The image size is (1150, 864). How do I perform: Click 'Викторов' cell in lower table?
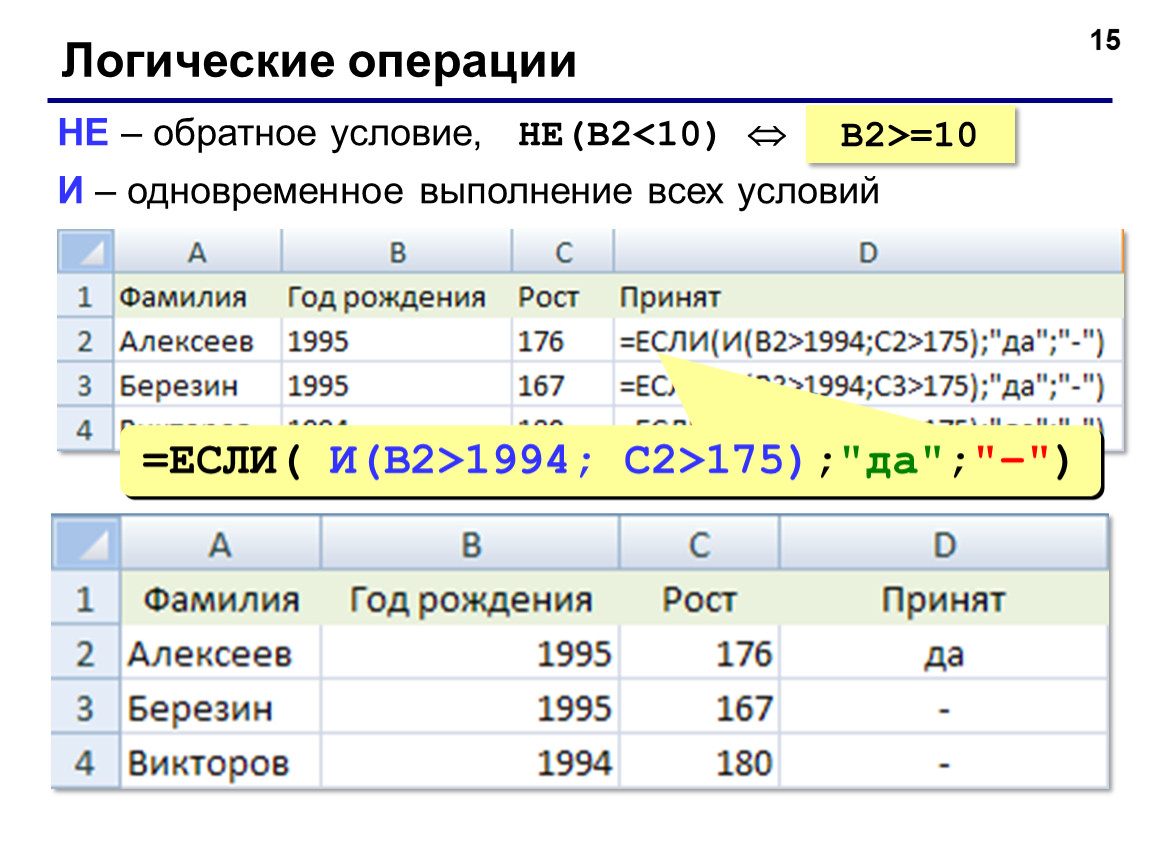click(220, 762)
